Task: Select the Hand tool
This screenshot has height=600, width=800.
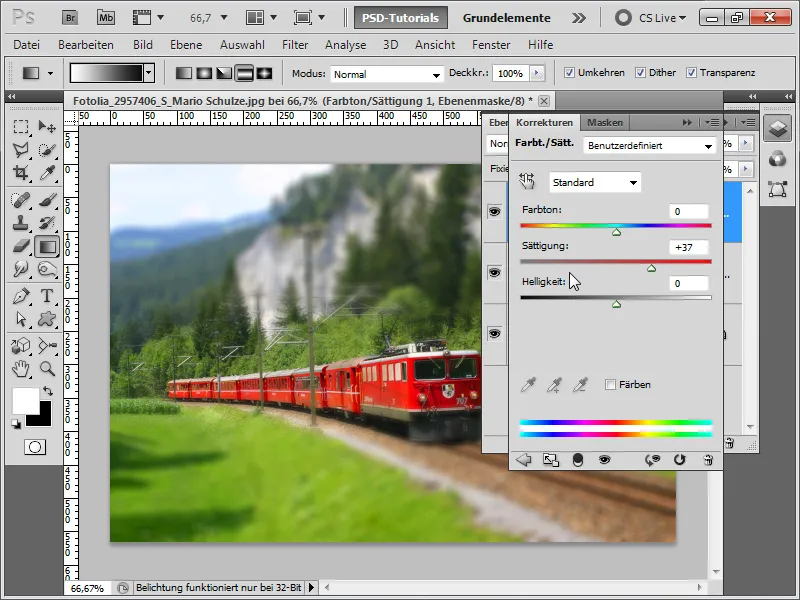Action: [21, 368]
